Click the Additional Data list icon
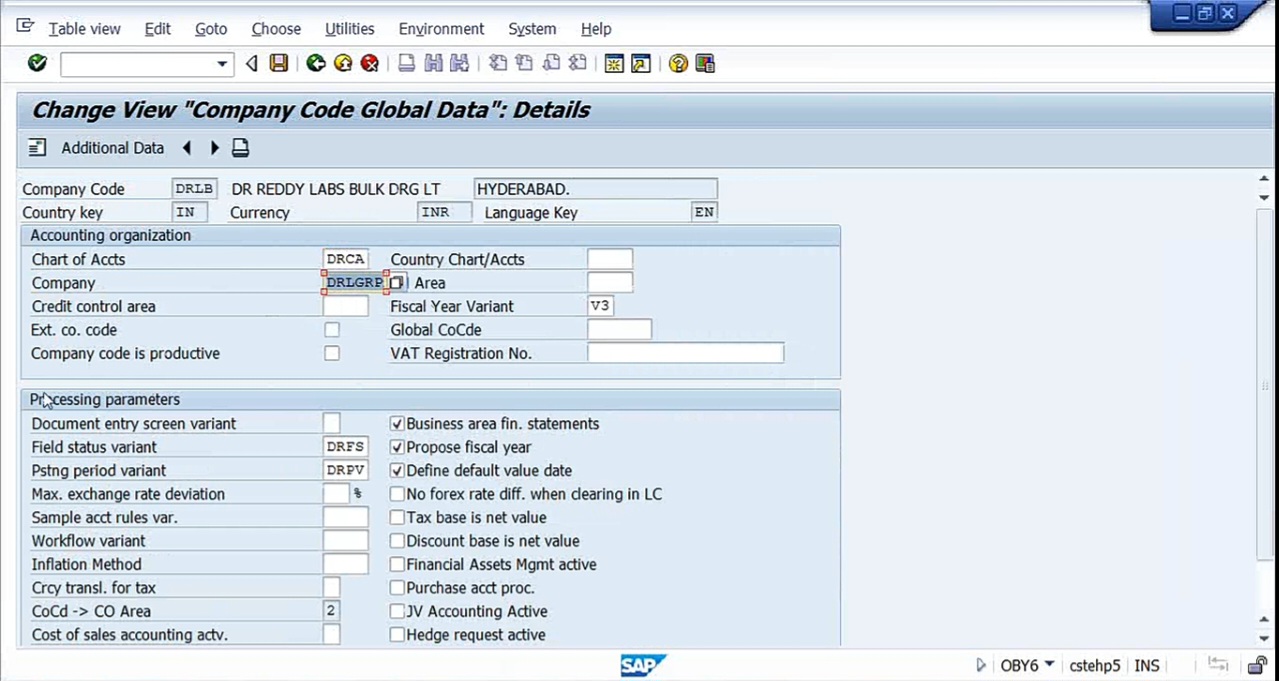 point(37,148)
